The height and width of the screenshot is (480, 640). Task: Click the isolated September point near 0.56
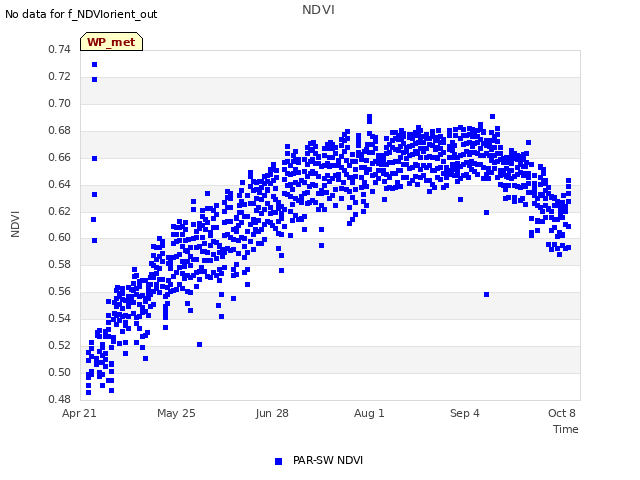point(486,294)
